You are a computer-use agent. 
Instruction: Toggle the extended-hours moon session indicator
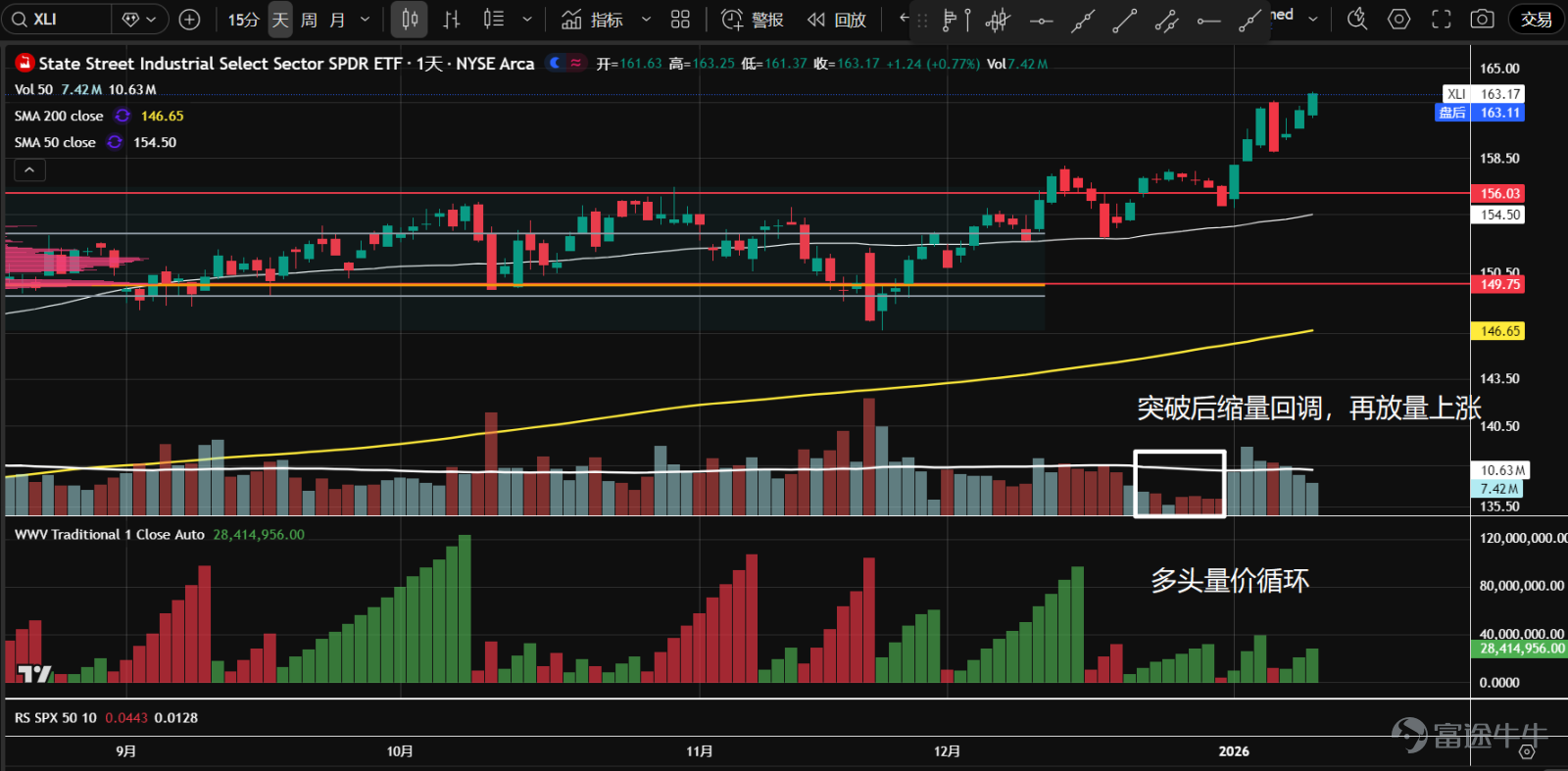click(x=555, y=63)
